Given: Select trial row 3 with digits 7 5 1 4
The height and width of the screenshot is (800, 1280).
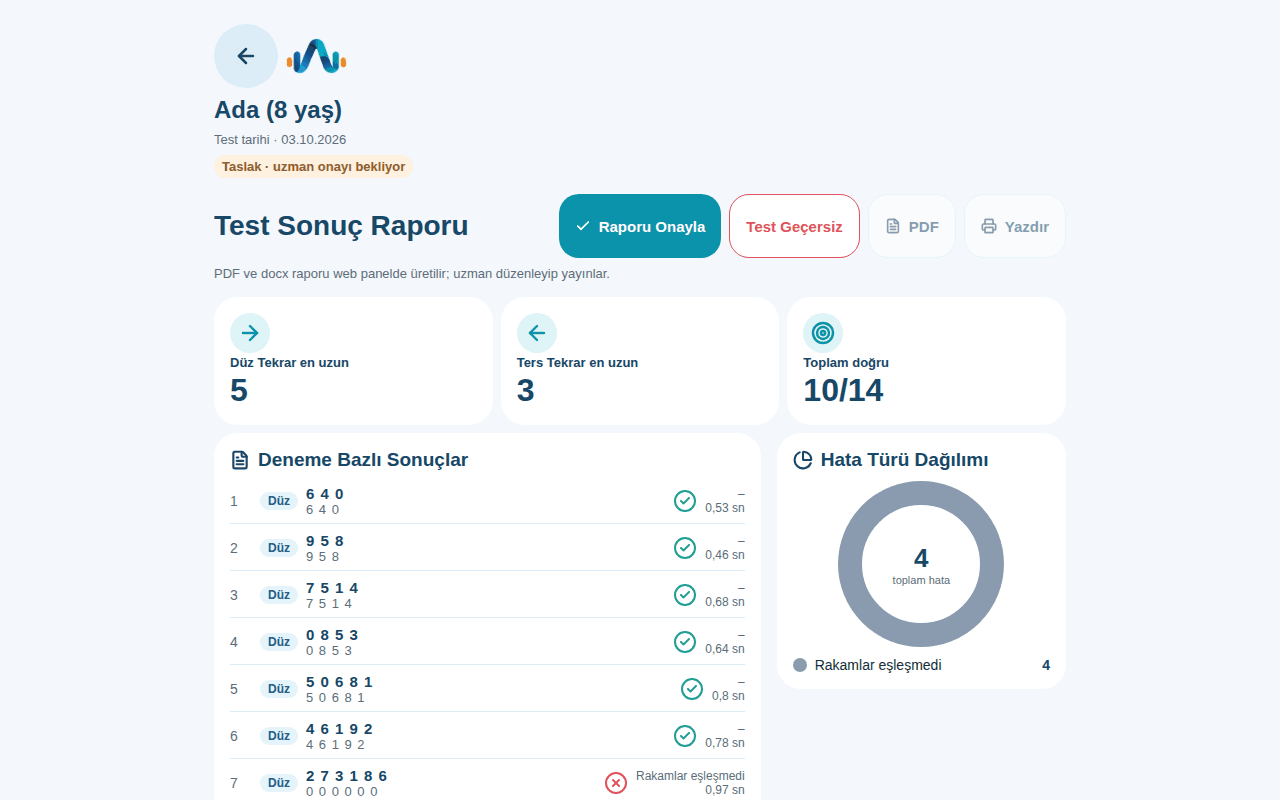Looking at the screenshot, I should pos(488,595).
